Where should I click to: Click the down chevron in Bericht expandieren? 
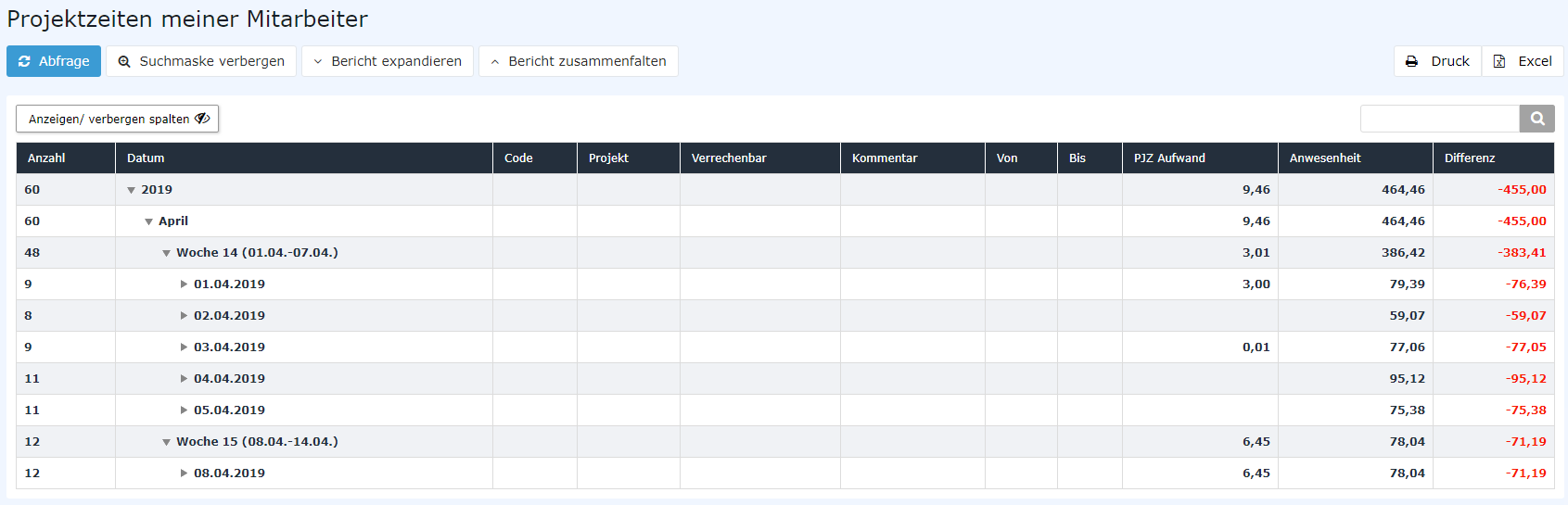tap(318, 62)
